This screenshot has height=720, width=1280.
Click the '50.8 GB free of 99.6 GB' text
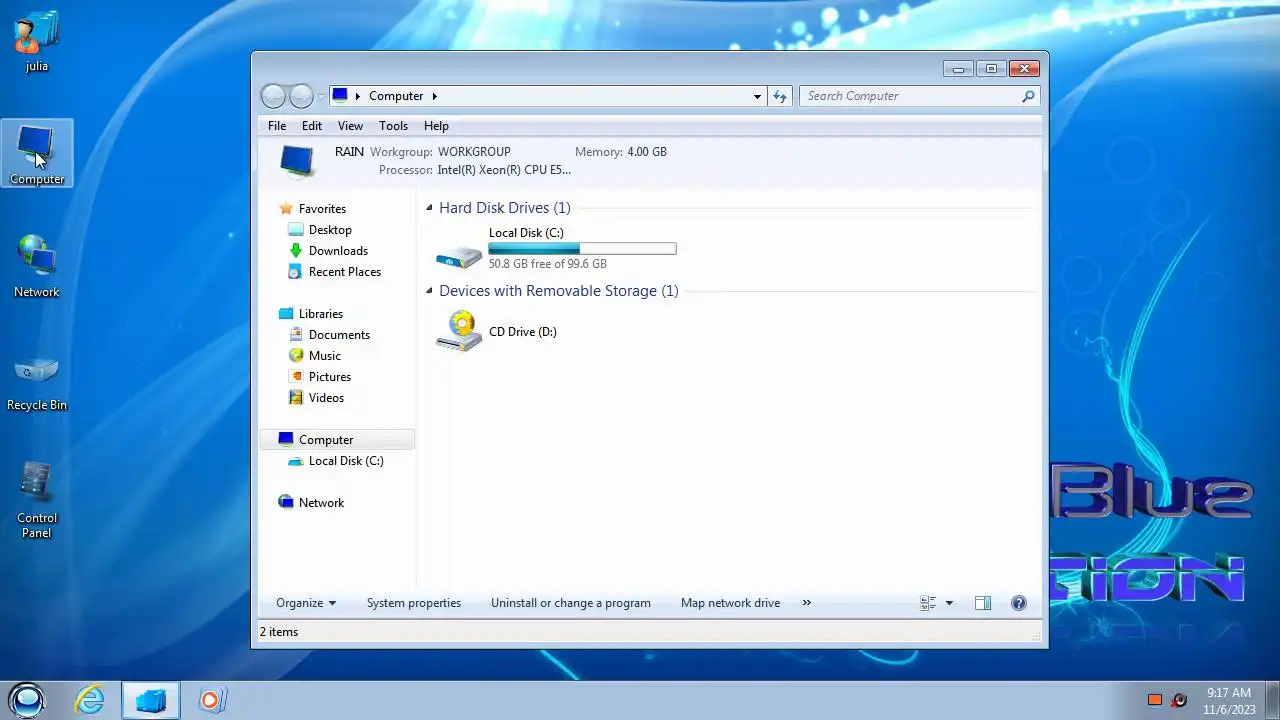548,264
